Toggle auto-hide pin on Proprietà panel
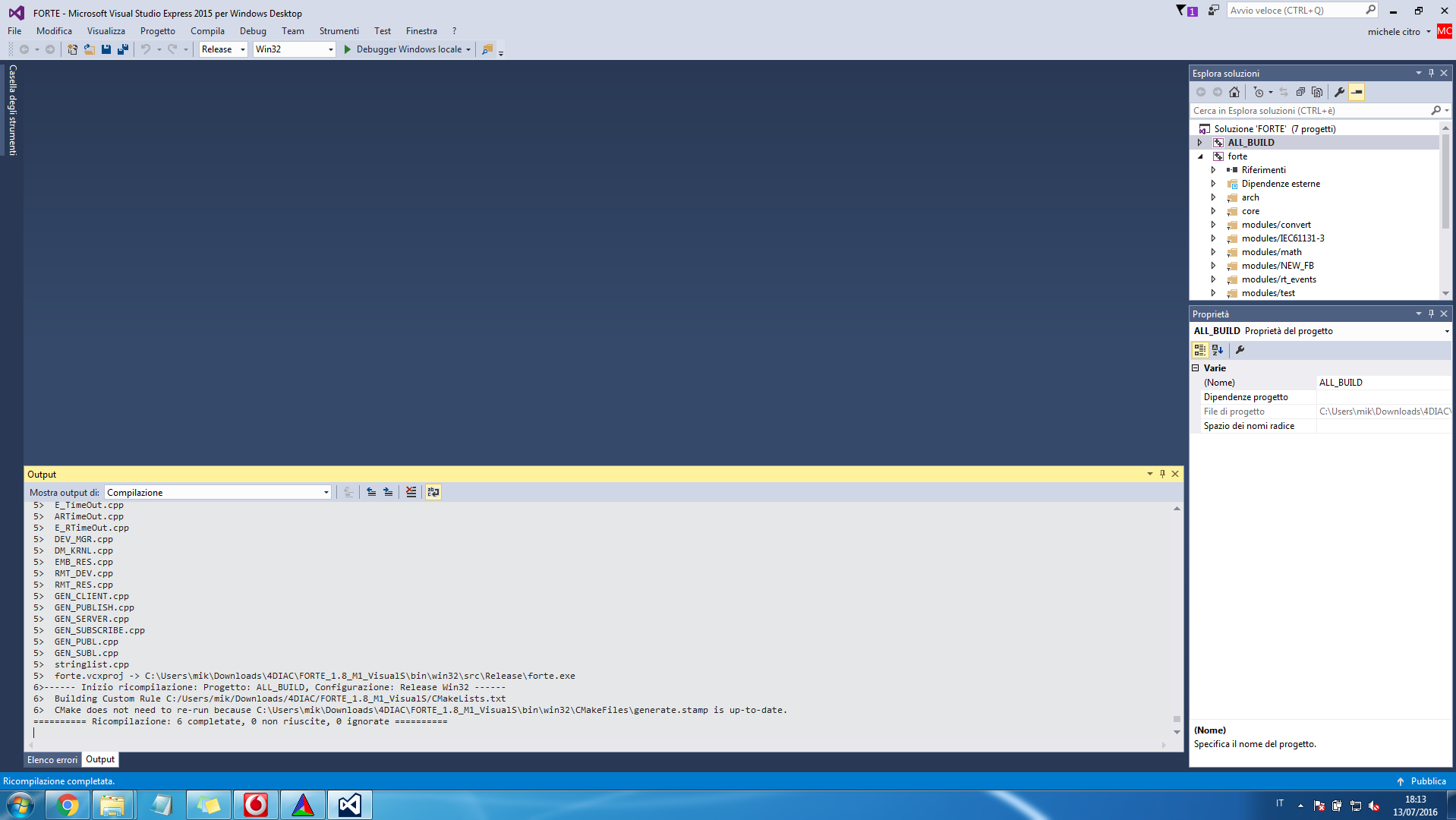This screenshot has height=820, width=1456. (1431, 314)
